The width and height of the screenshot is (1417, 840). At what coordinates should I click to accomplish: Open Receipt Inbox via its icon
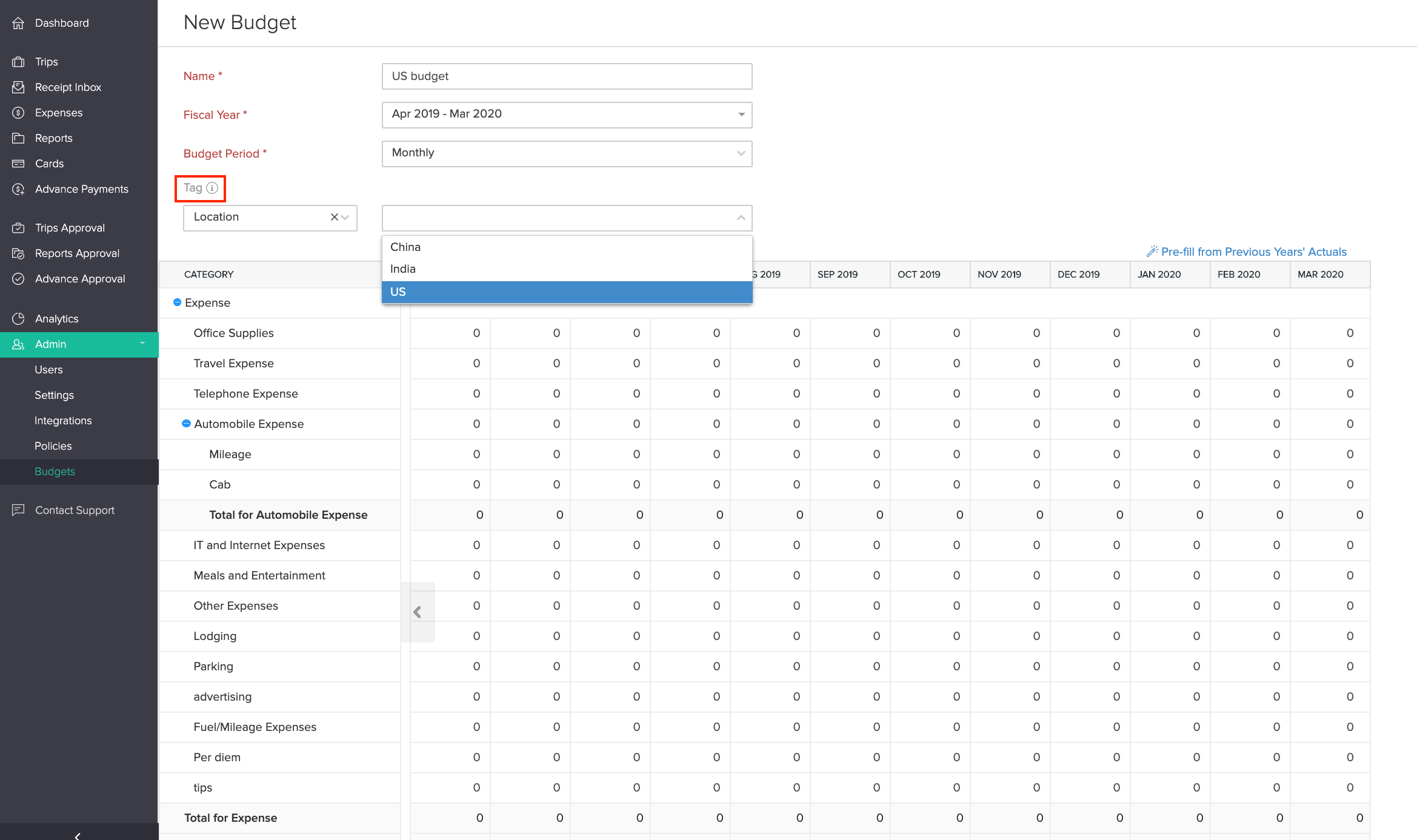(18, 87)
